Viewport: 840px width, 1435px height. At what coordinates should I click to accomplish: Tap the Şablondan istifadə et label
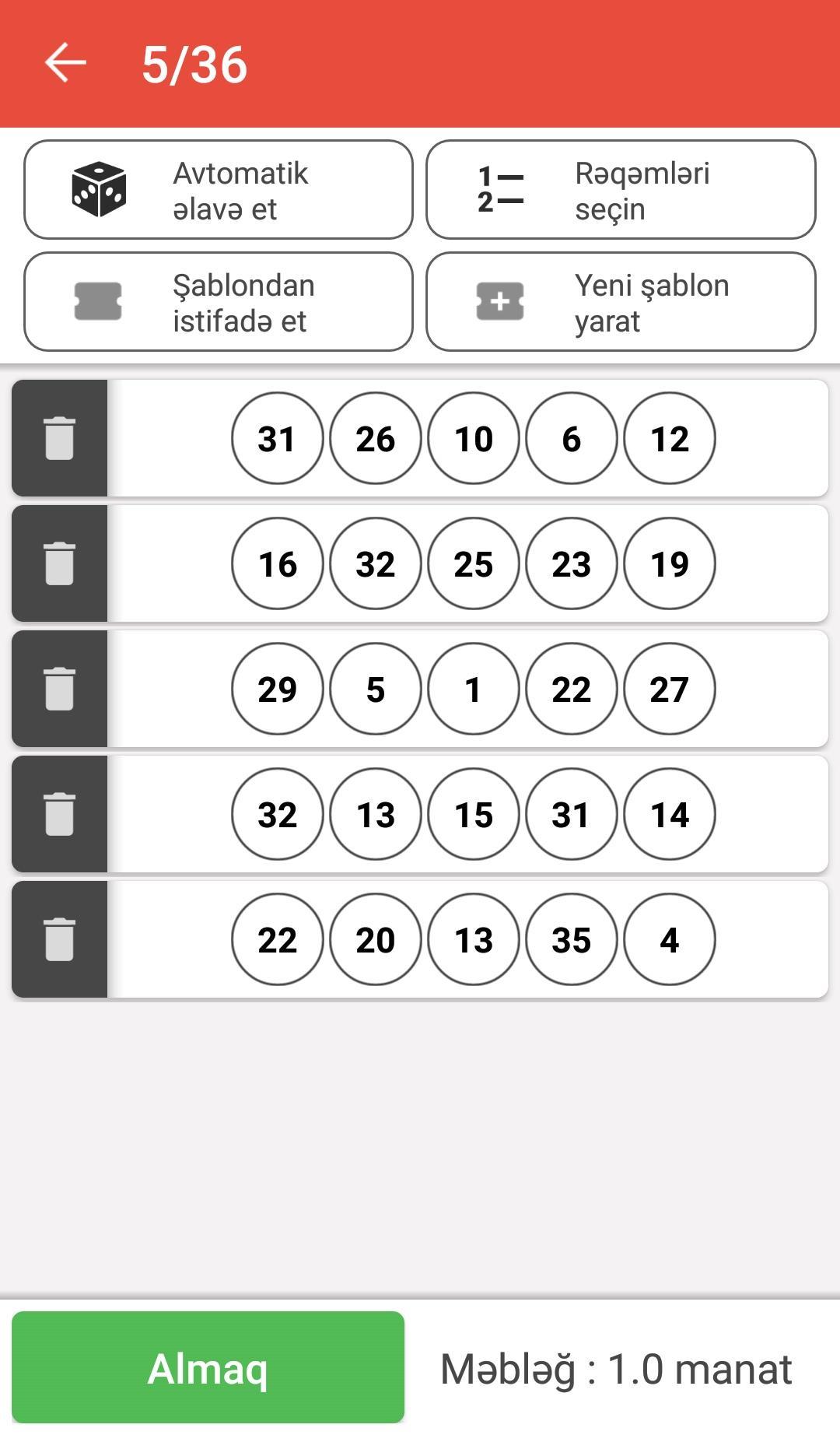[243, 303]
